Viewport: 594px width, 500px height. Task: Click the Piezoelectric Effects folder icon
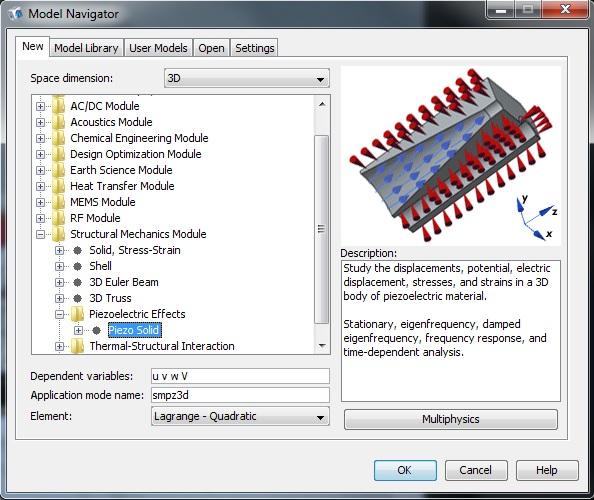click(78, 314)
